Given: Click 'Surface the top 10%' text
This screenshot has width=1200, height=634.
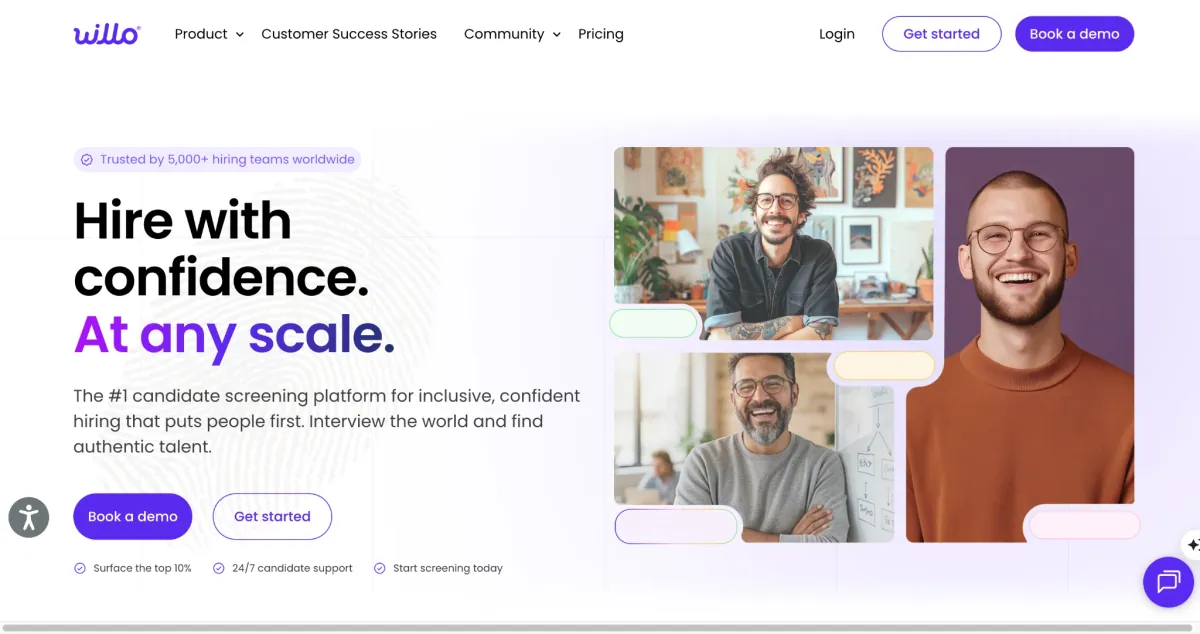Looking at the screenshot, I should tap(142, 568).
